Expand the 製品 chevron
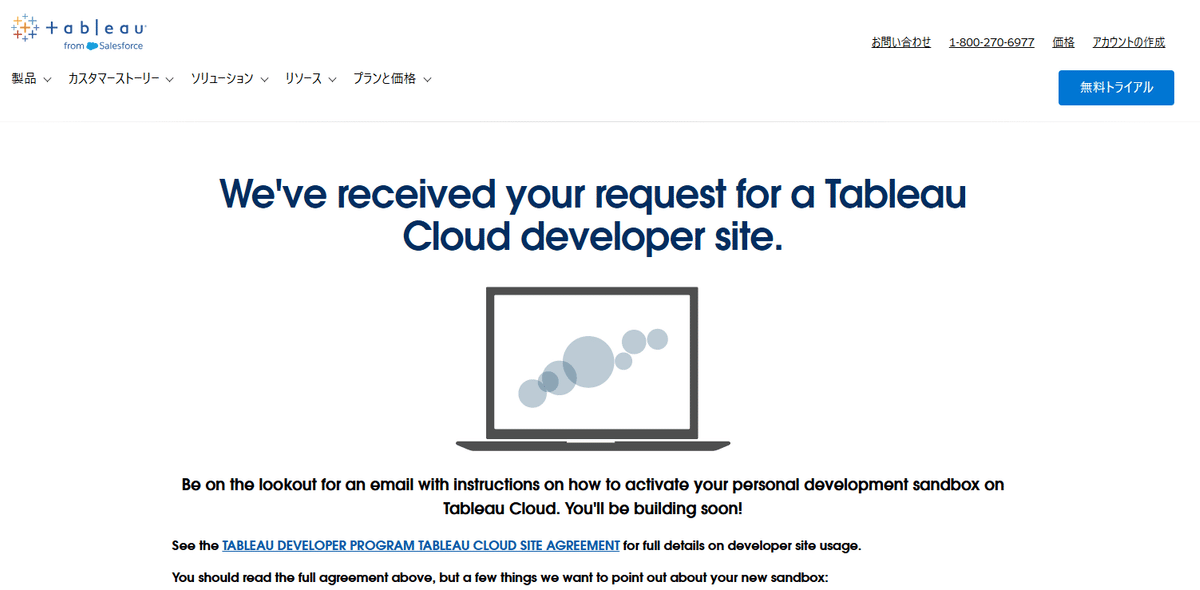Viewport: 1200px width, 590px height. (48, 78)
